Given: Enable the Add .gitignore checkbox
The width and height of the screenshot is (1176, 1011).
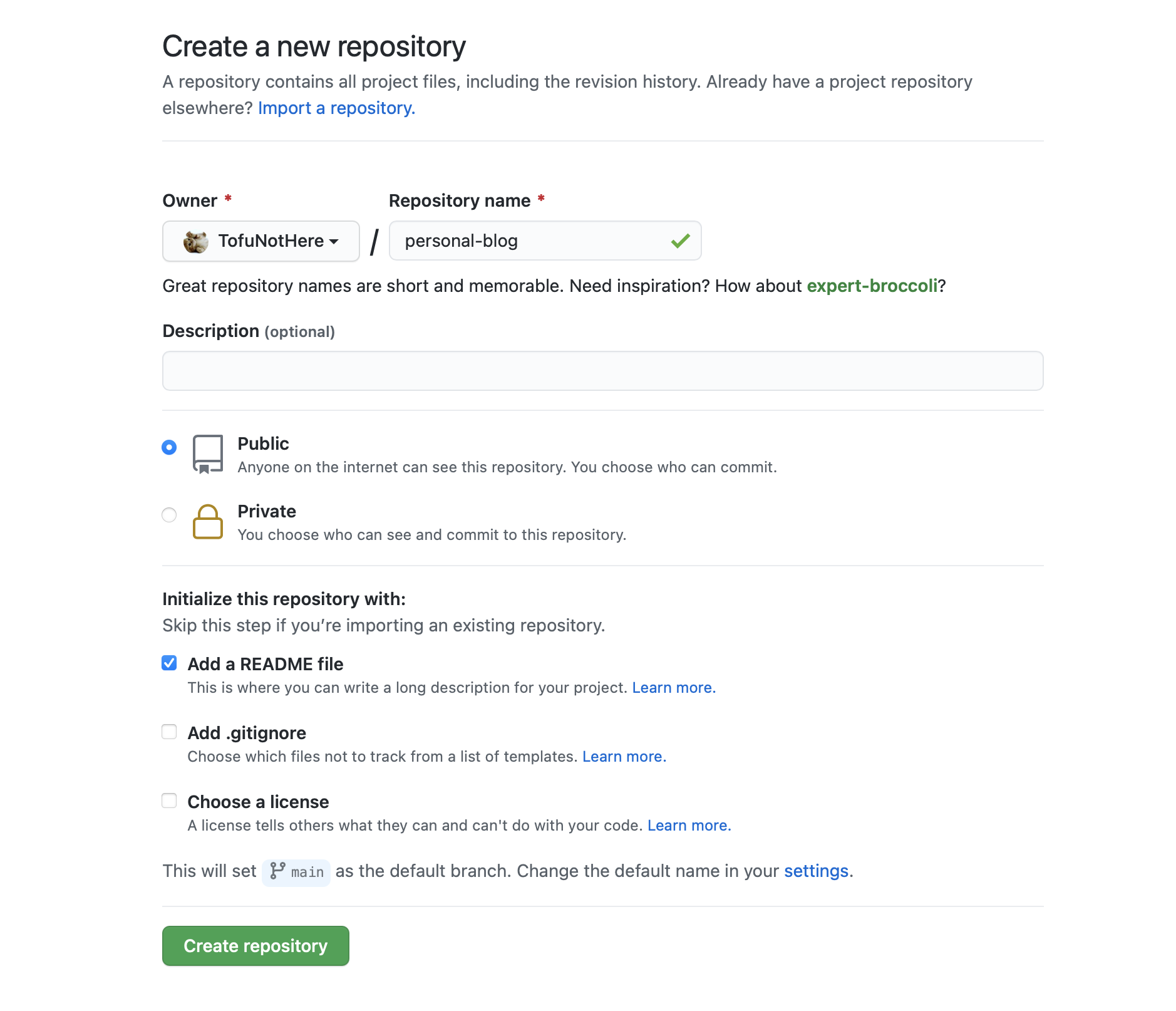Looking at the screenshot, I should 169,732.
